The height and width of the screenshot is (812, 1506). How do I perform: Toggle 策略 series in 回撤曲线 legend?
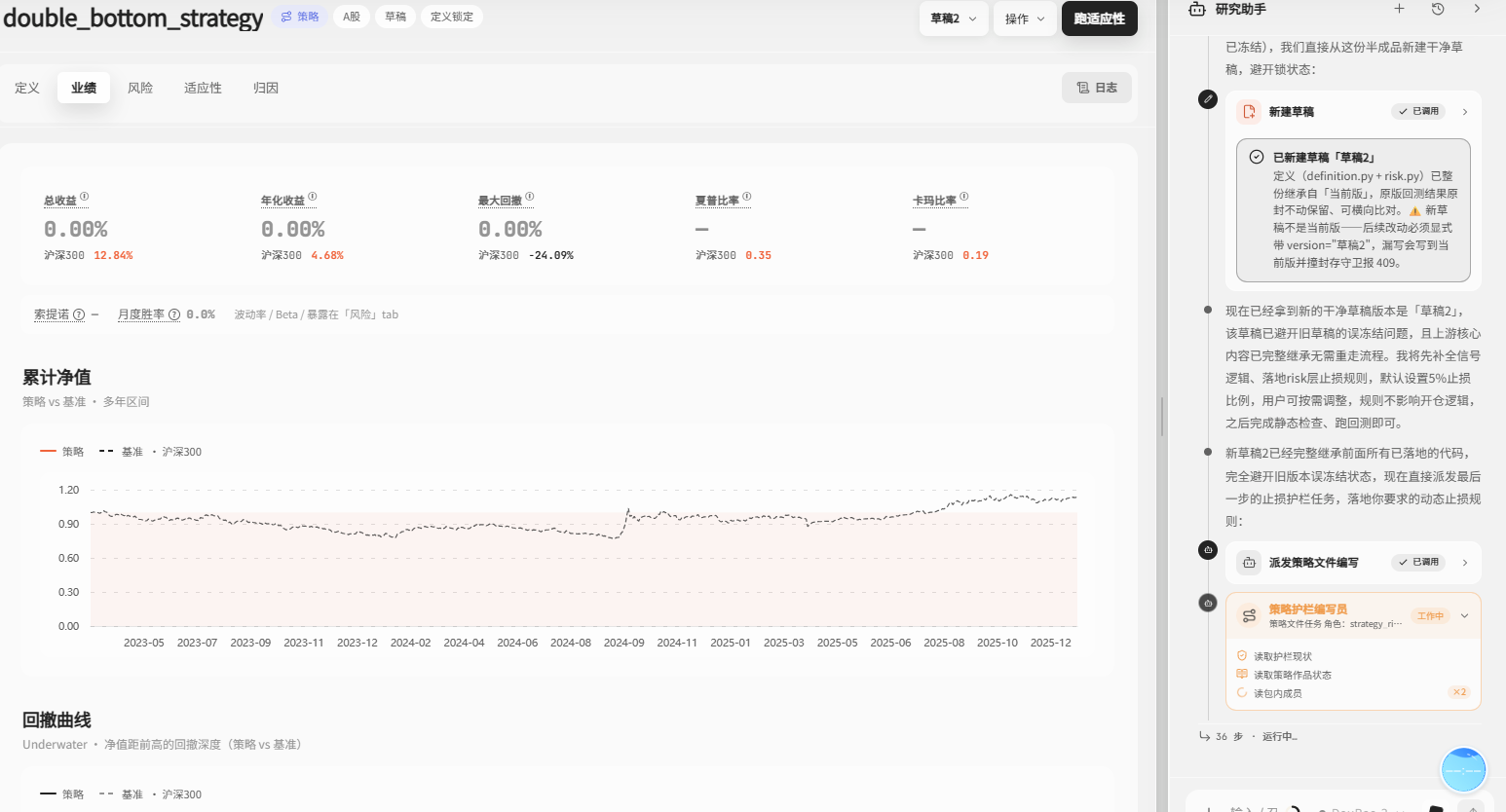coord(62,794)
